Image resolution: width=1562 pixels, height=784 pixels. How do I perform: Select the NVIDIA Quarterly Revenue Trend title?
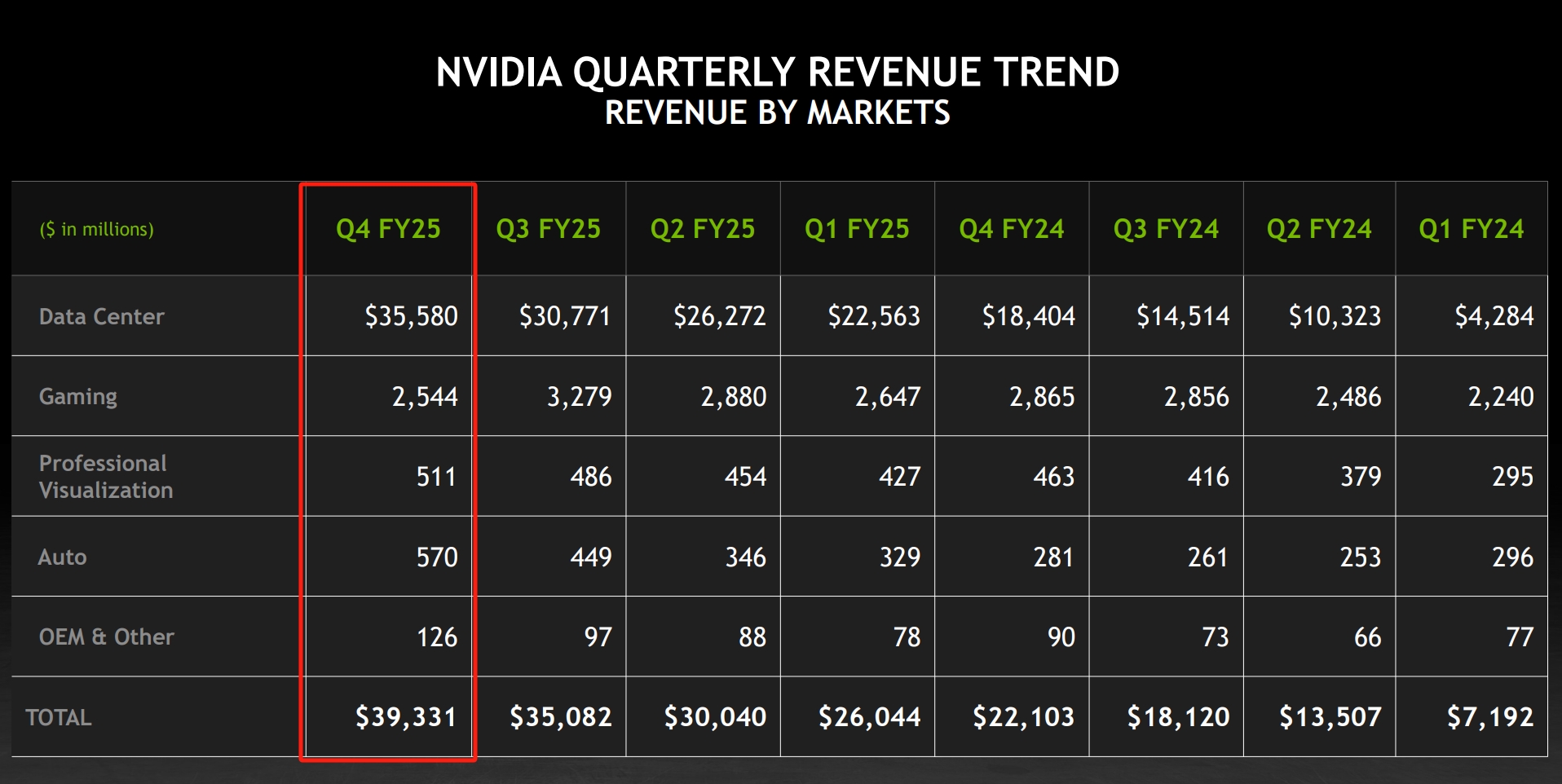[778, 72]
